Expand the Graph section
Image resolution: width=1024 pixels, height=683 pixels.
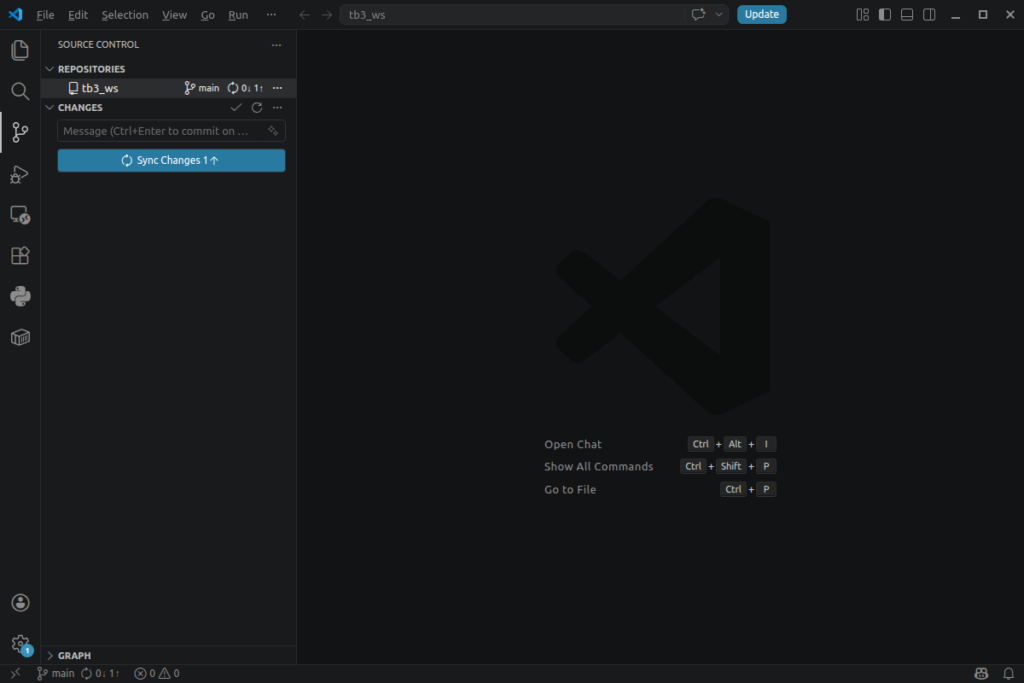tap(50, 656)
